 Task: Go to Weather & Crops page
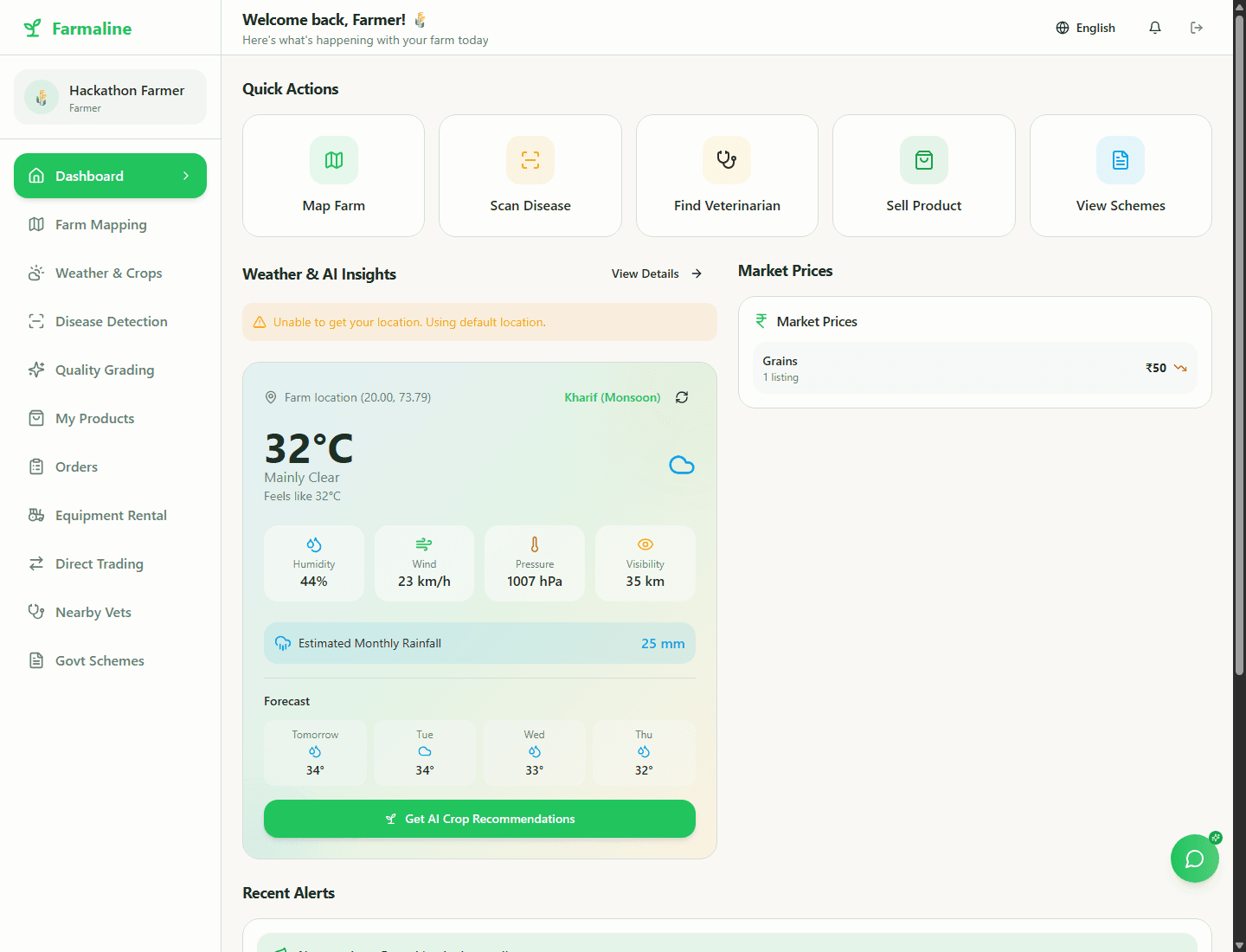point(110,273)
